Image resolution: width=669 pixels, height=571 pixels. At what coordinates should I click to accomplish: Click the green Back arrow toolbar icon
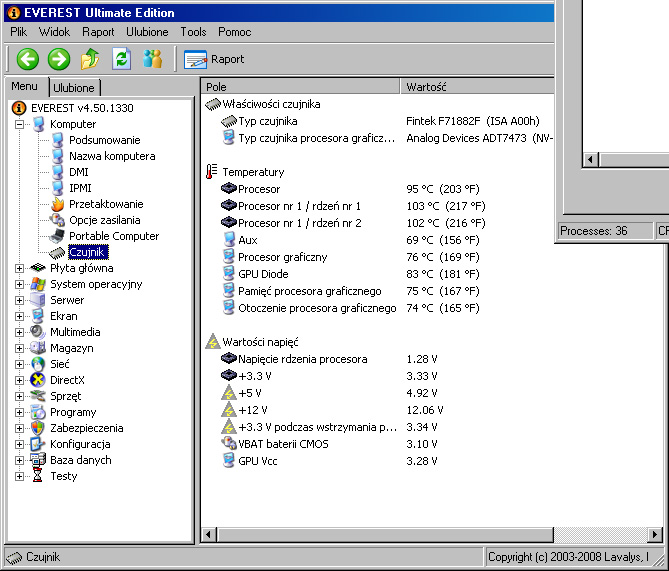28,59
